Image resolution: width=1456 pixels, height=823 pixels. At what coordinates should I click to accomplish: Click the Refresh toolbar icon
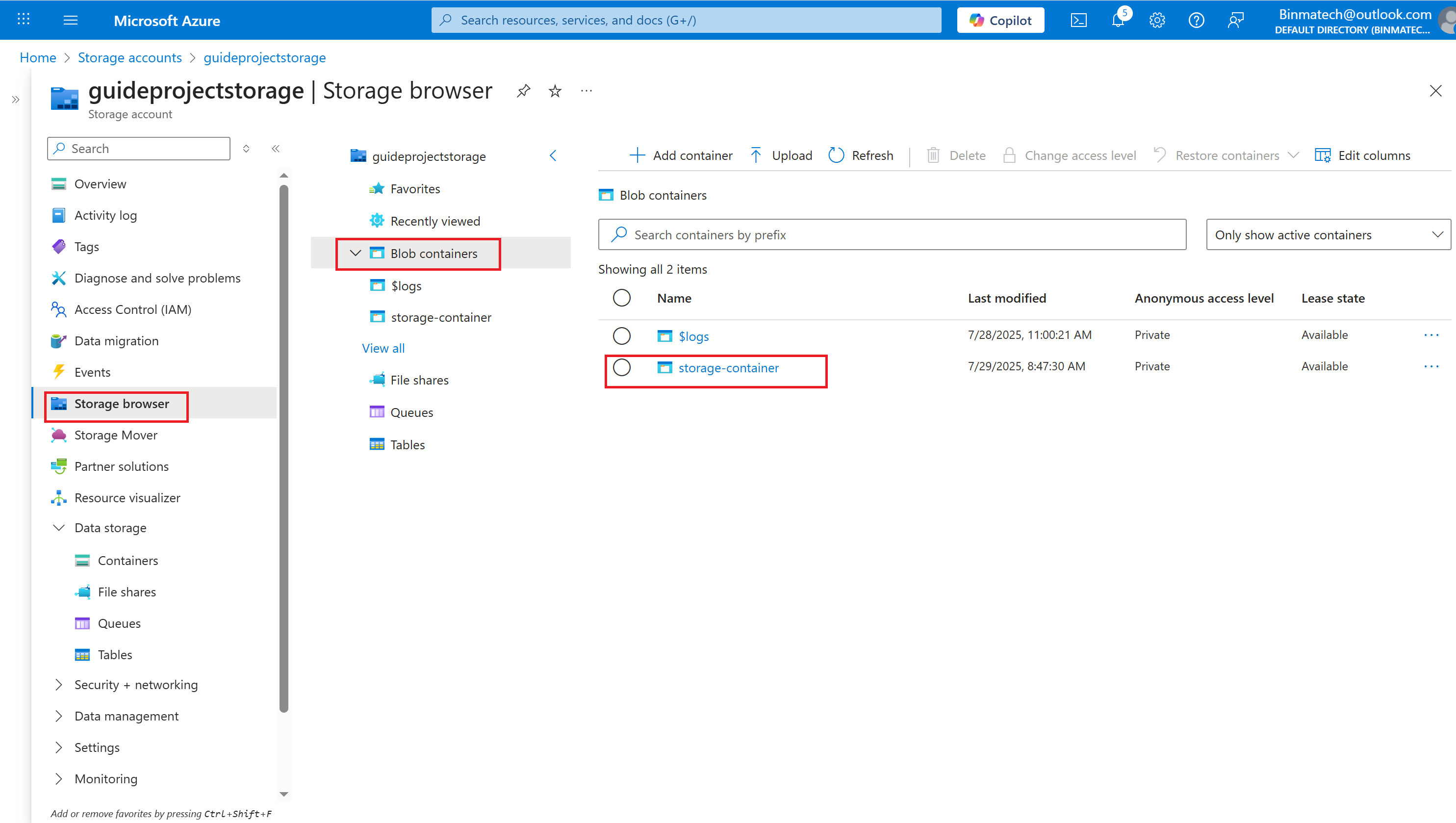click(836, 155)
